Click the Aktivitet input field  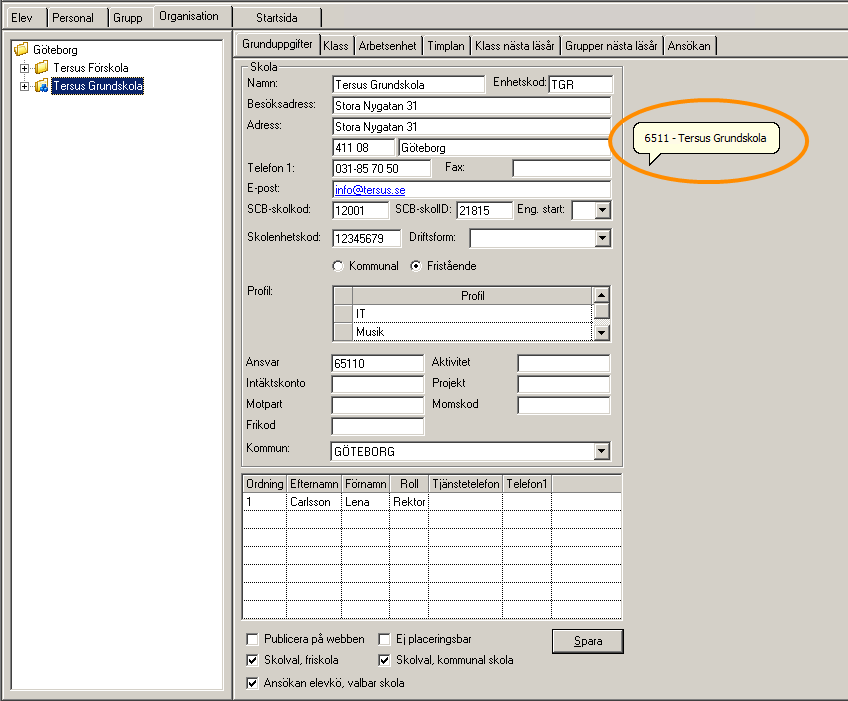point(564,363)
